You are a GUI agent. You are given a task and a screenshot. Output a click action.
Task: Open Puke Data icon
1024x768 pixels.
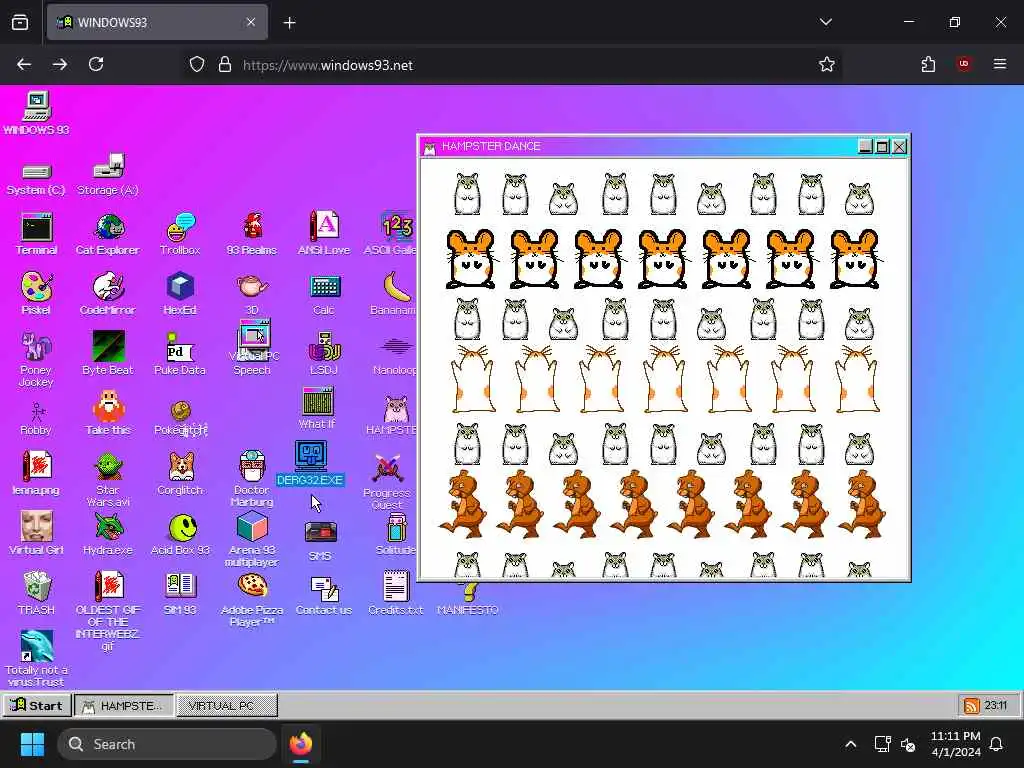point(180,353)
